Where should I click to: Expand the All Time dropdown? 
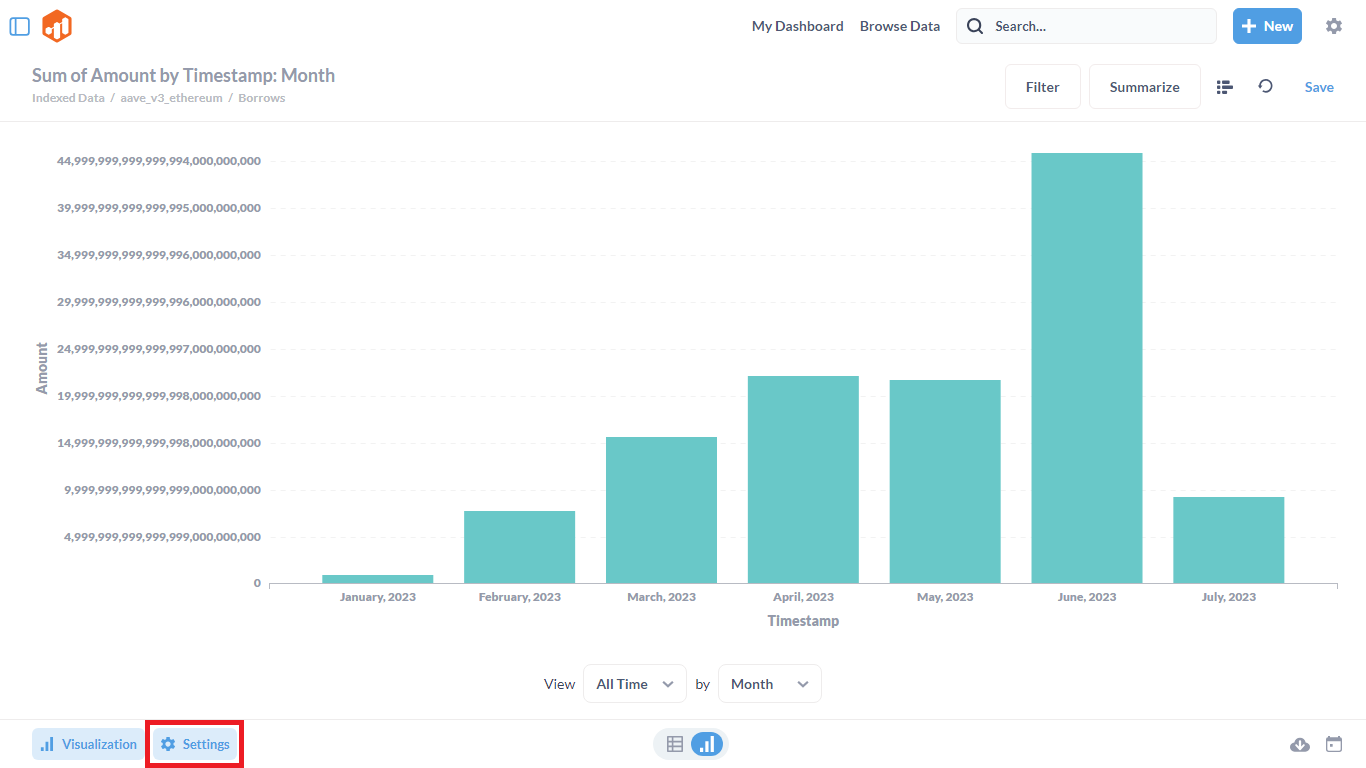point(634,684)
